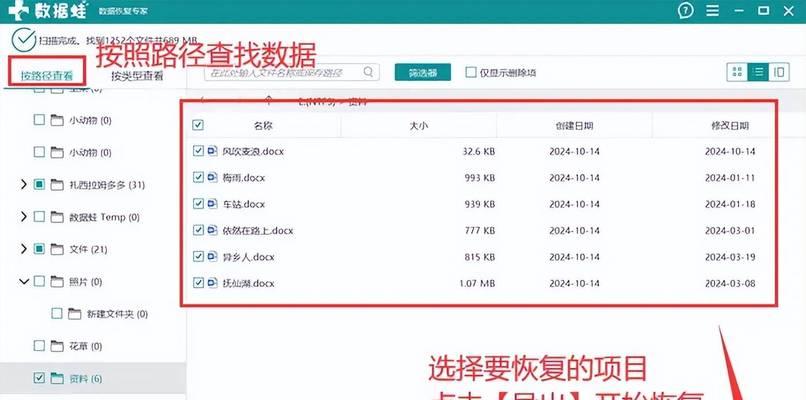Click the 筛选器 filter button

click(x=423, y=72)
